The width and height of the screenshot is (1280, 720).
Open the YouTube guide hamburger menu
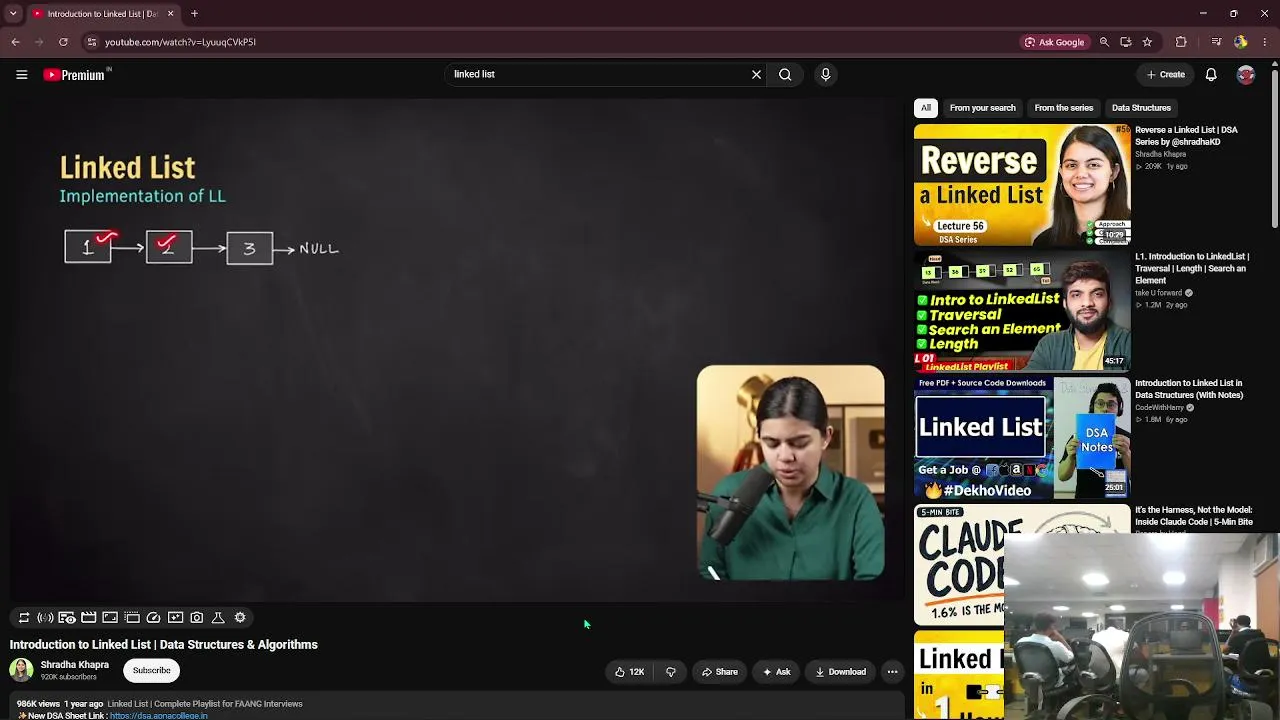coord(21,74)
